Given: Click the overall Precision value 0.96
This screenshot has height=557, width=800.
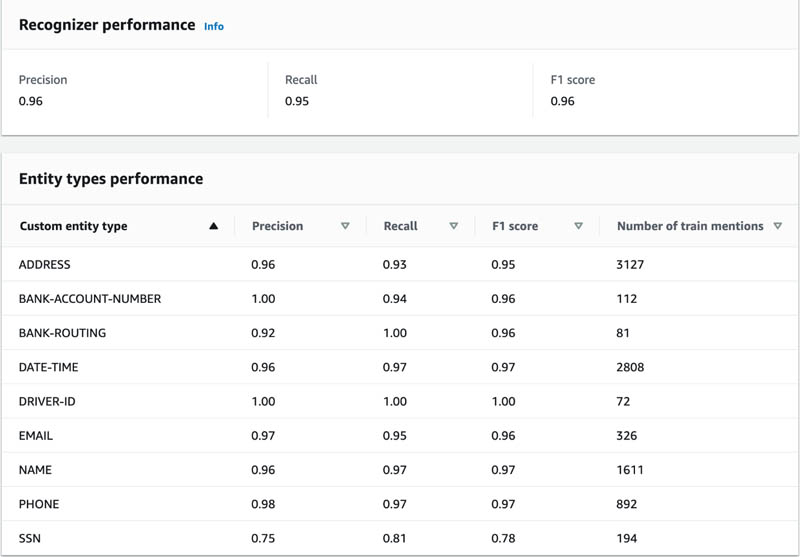Looking at the screenshot, I should tap(31, 101).
